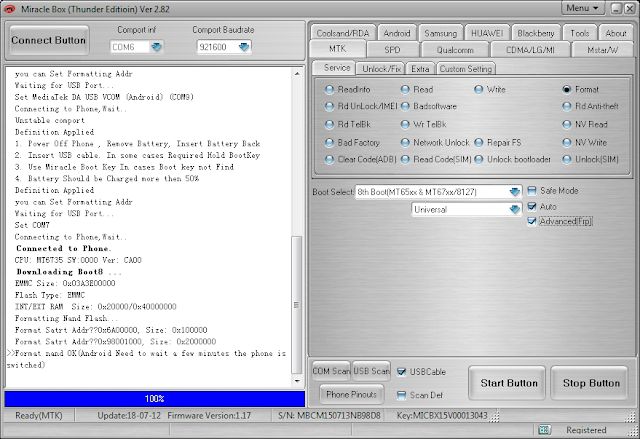Viewport: 640px width, 439px height.
Task: Expand the Boot Select dropdown list
Action: 515,192
